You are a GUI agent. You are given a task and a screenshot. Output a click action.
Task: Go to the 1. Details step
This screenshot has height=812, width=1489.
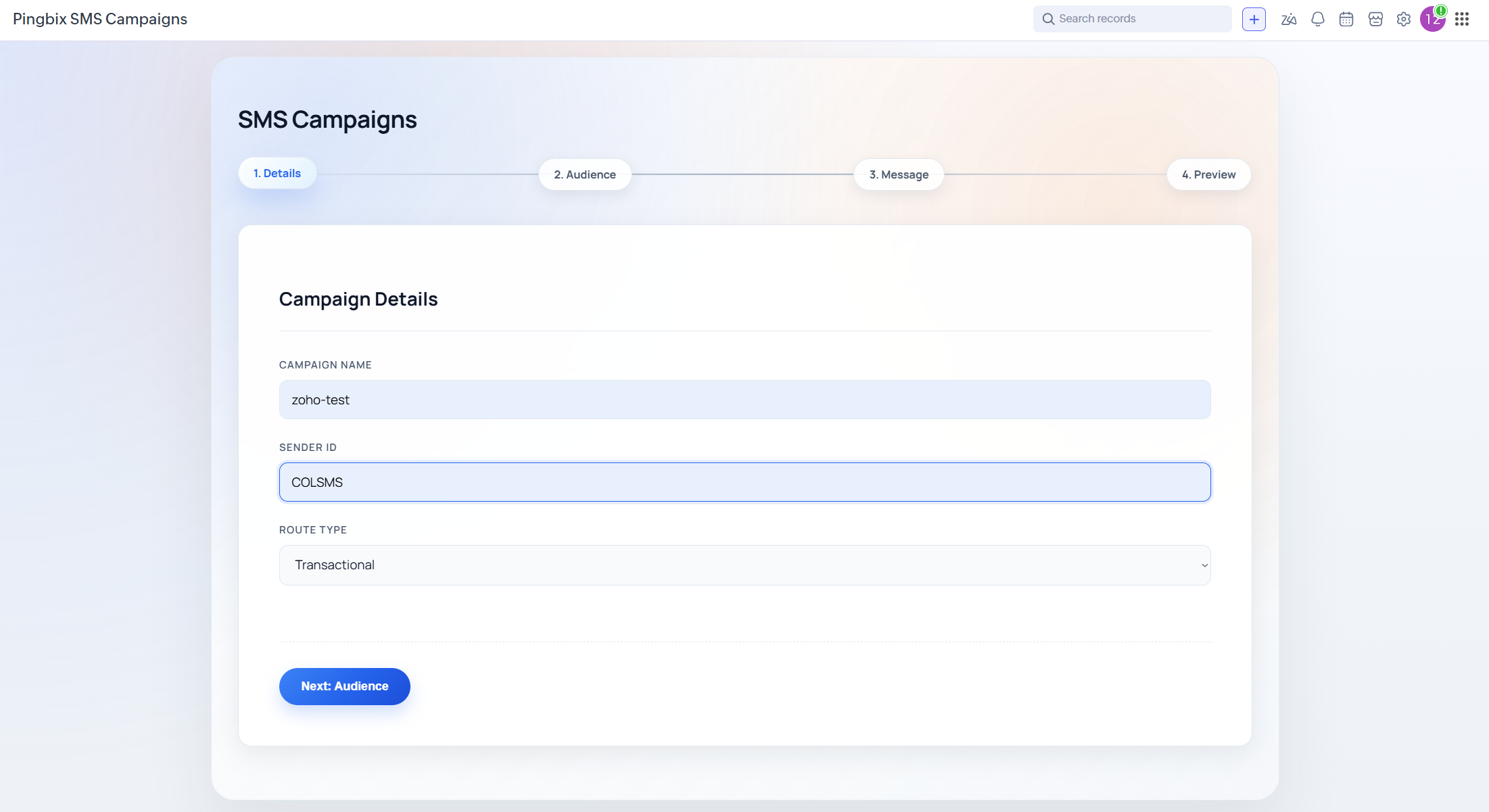click(277, 174)
